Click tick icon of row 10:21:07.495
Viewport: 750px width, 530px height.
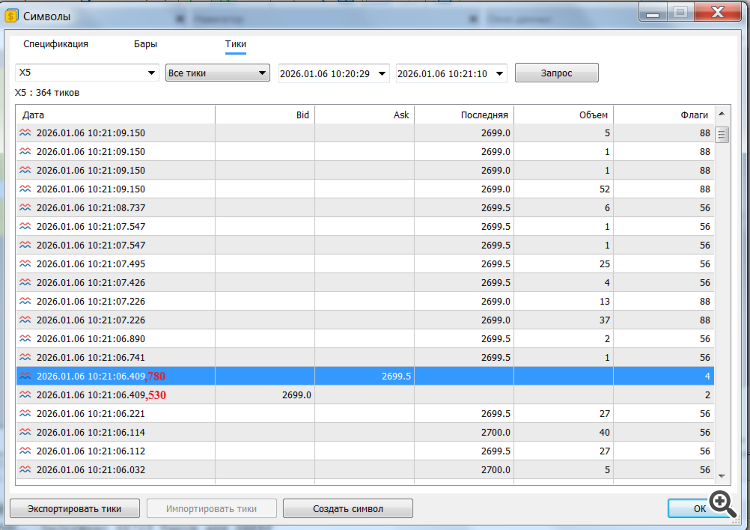25,264
